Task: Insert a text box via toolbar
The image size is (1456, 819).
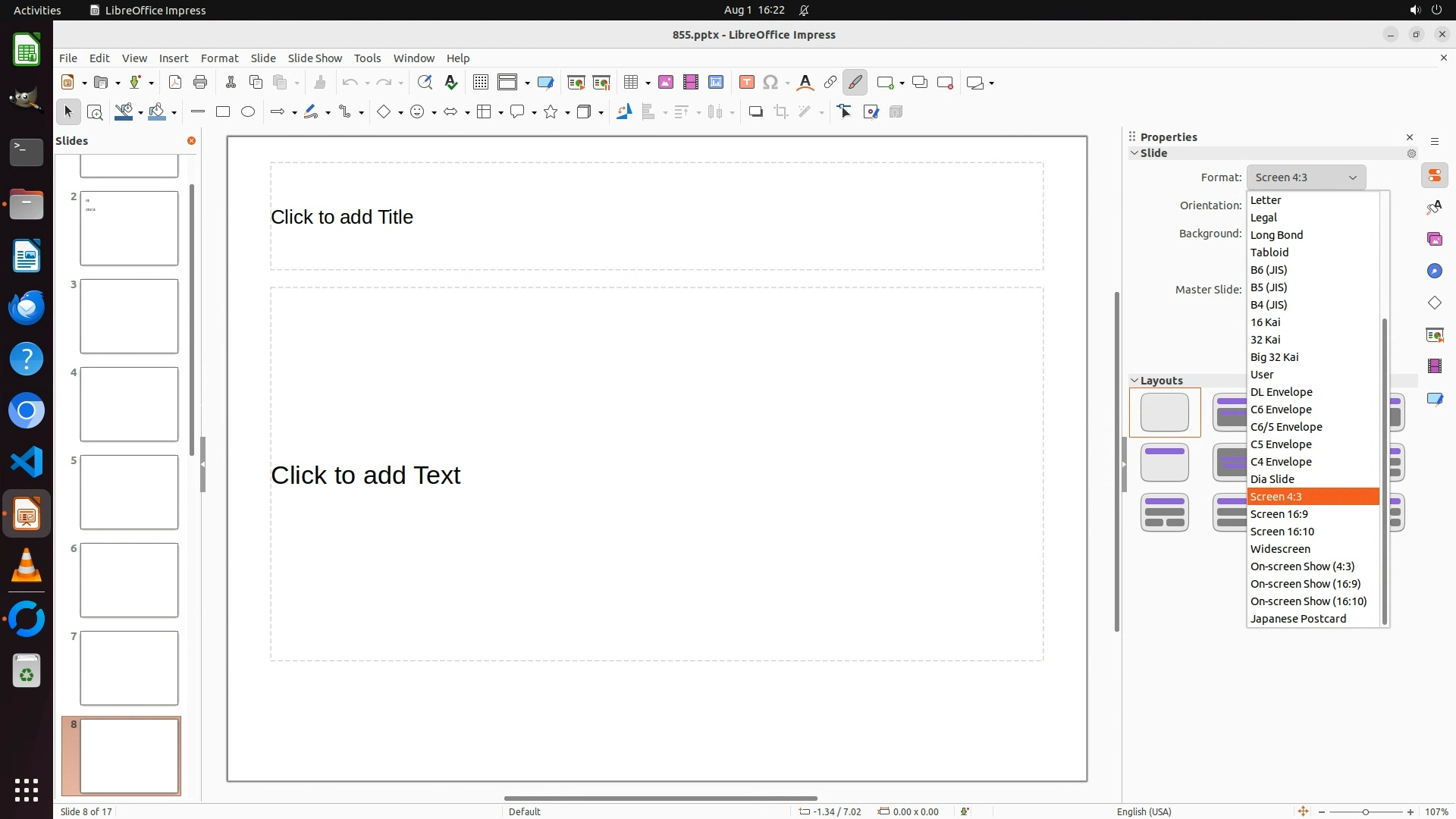Action: click(x=747, y=83)
